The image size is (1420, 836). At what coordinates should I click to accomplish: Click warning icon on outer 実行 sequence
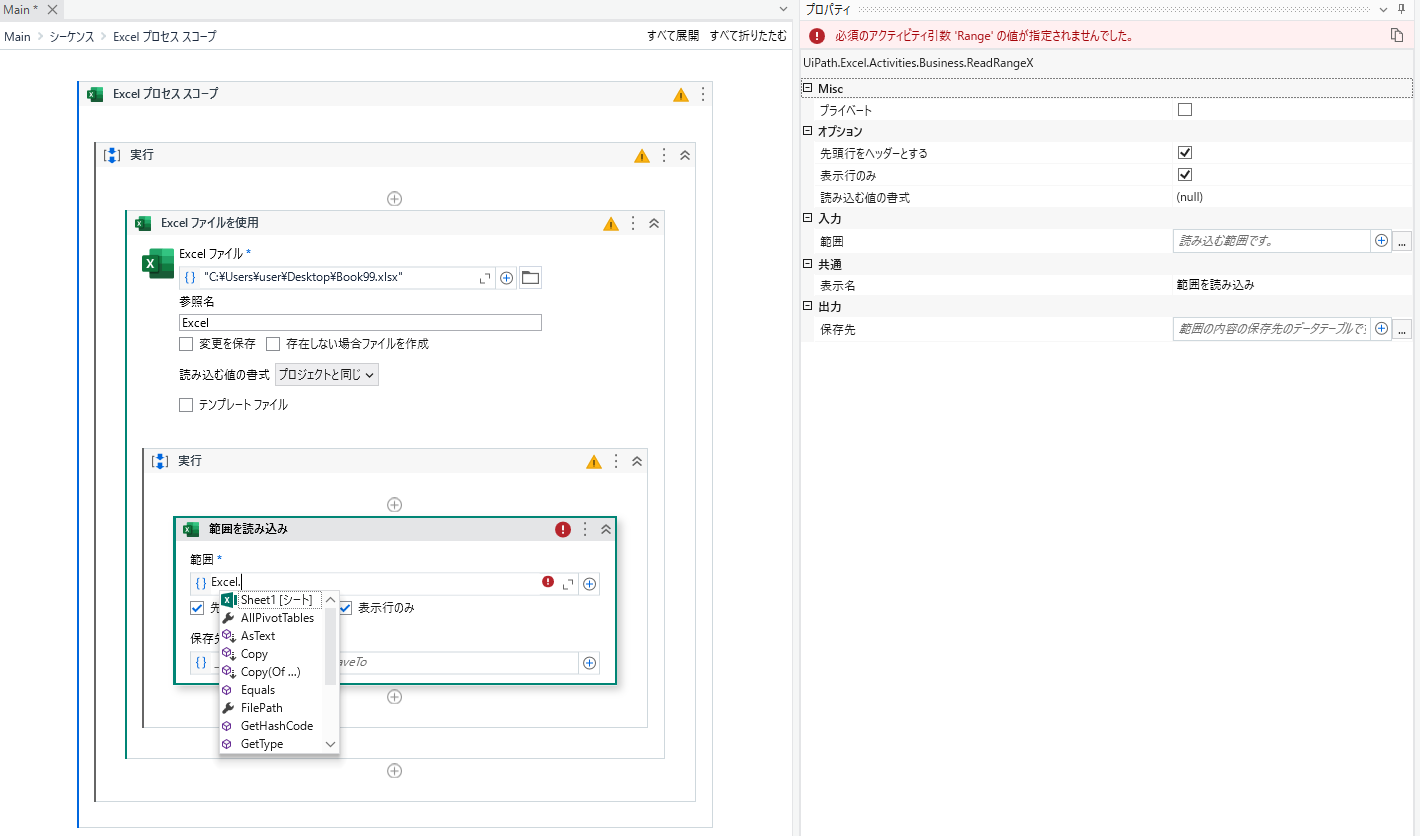(642, 156)
